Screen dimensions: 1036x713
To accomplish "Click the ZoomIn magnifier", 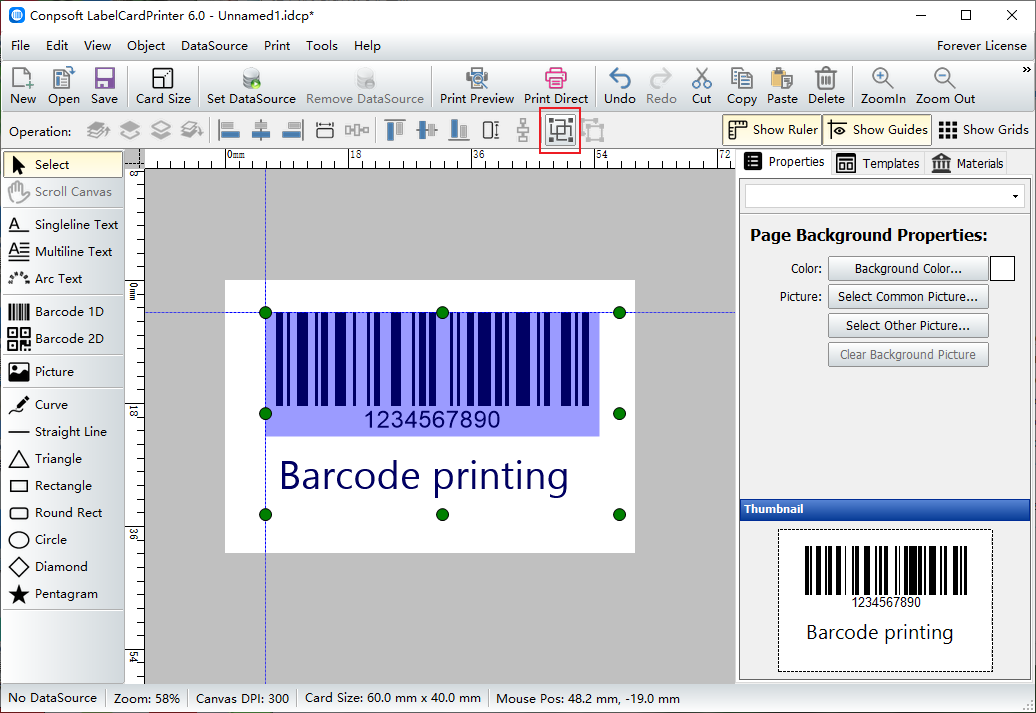I will tap(883, 86).
